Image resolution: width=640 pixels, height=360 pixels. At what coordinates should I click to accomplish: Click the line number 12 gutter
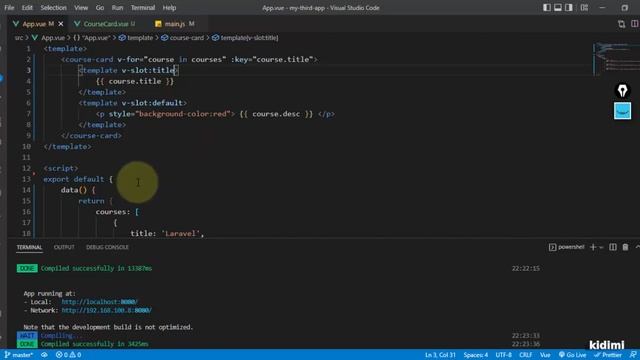pyautogui.click(x=26, y=168)
